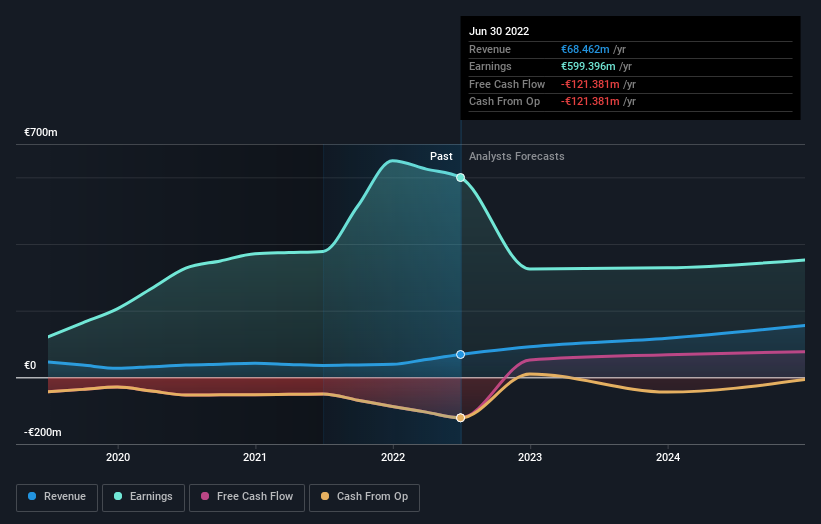The width and height of the screenshot is (821, 524).
Task: Toggle the Cash From Op legend series
Action: tap(364, 497)
